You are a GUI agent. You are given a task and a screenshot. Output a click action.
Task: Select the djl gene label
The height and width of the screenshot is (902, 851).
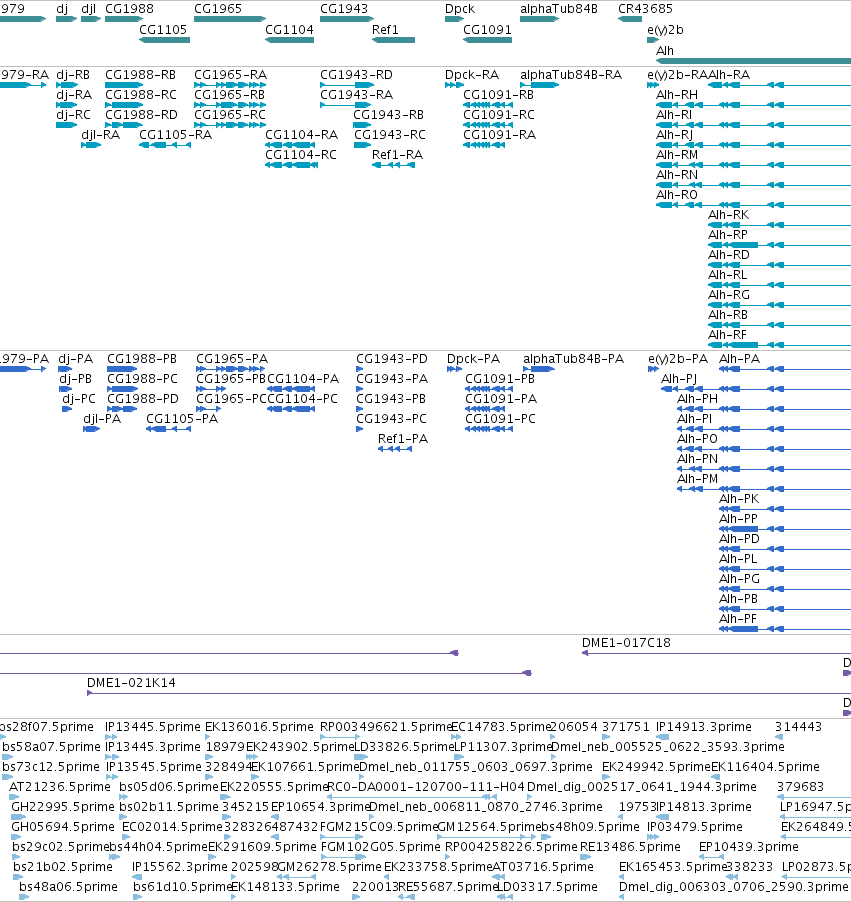[x=89, y=9]
